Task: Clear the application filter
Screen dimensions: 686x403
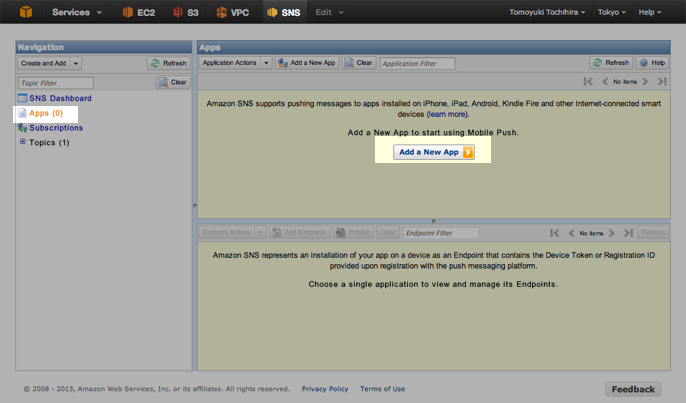Action: click(x=359, y=63)
